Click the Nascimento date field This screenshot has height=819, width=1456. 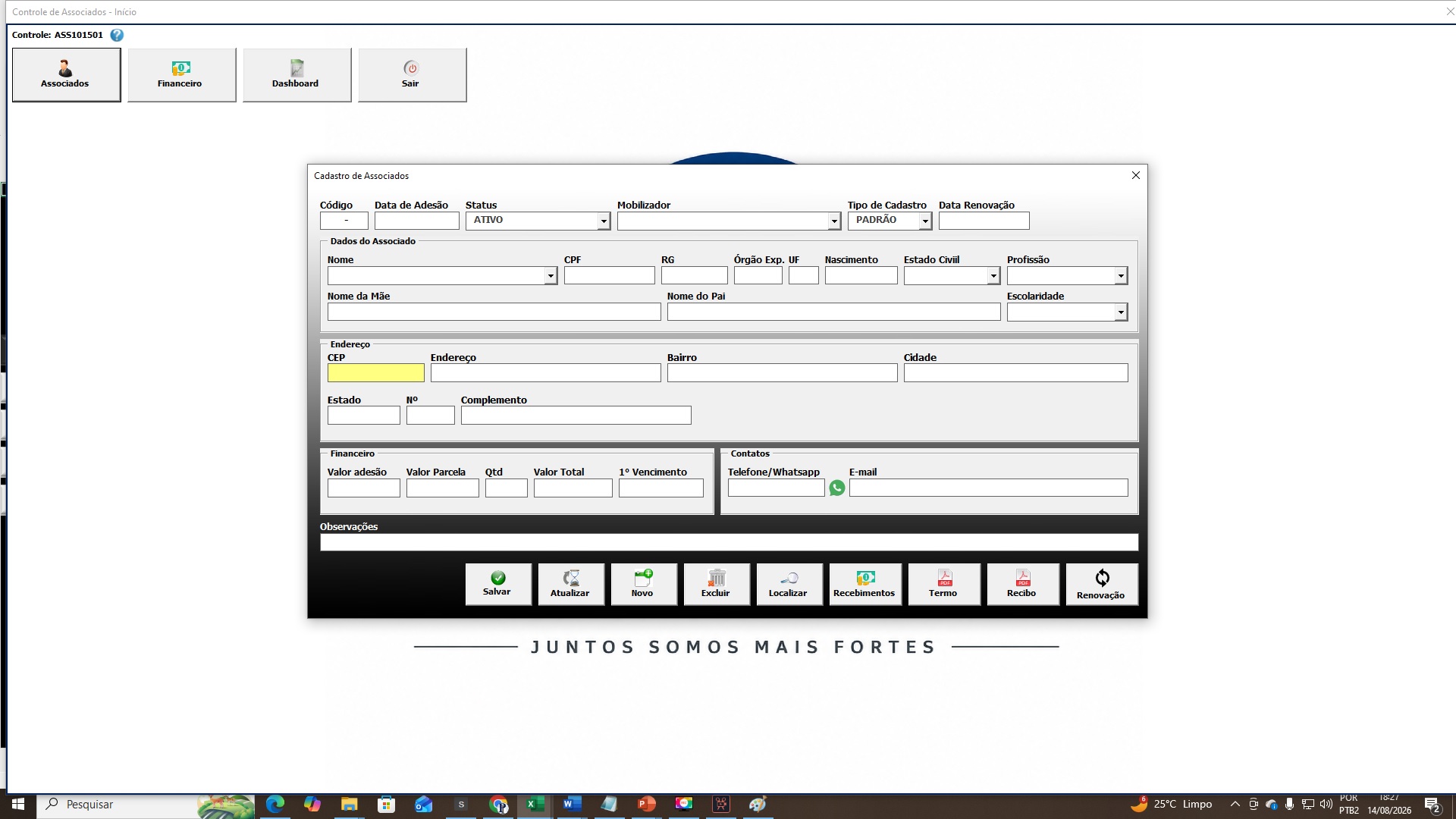861,276
